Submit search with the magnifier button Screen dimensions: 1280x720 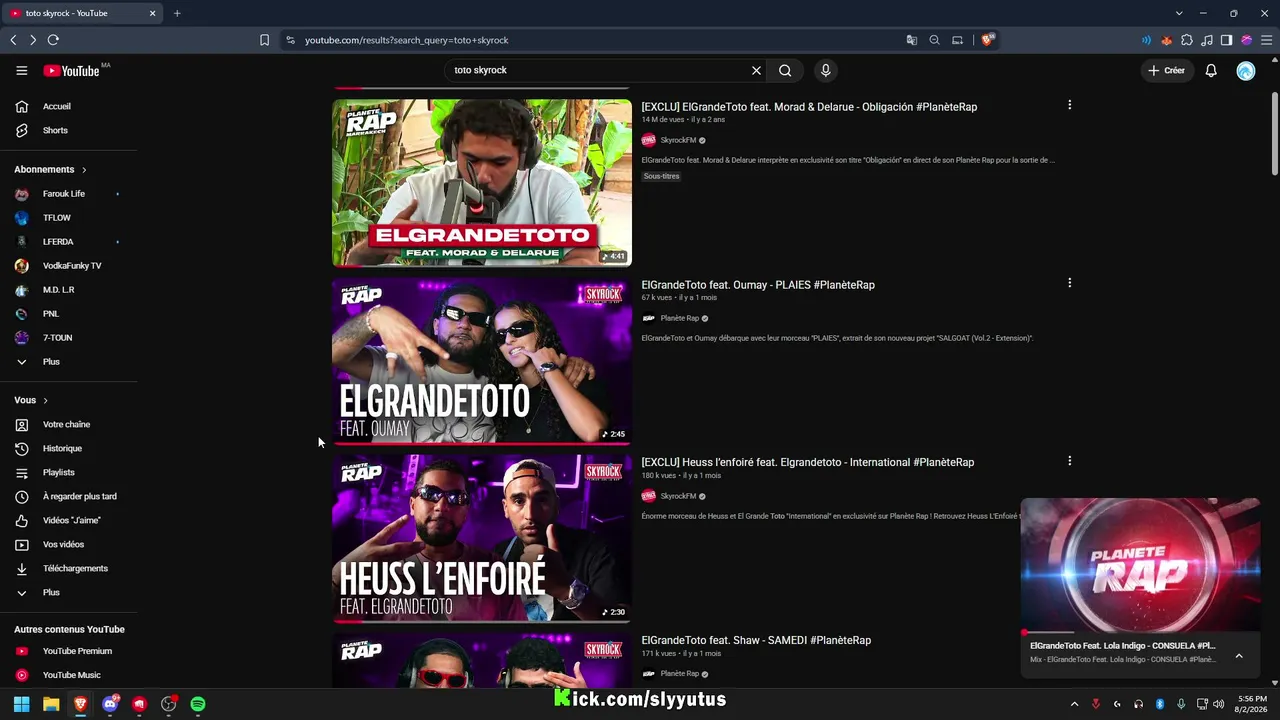click(785, 70)
